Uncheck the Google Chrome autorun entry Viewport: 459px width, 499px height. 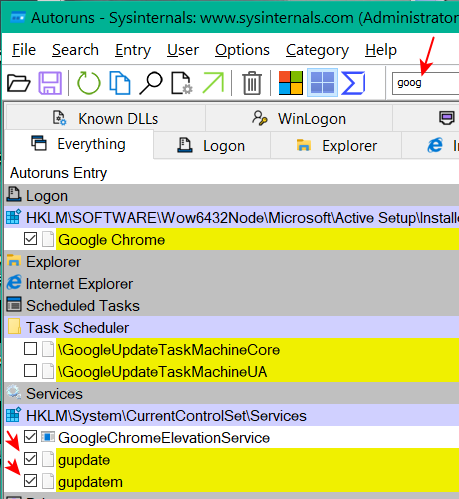pos(30,239)
